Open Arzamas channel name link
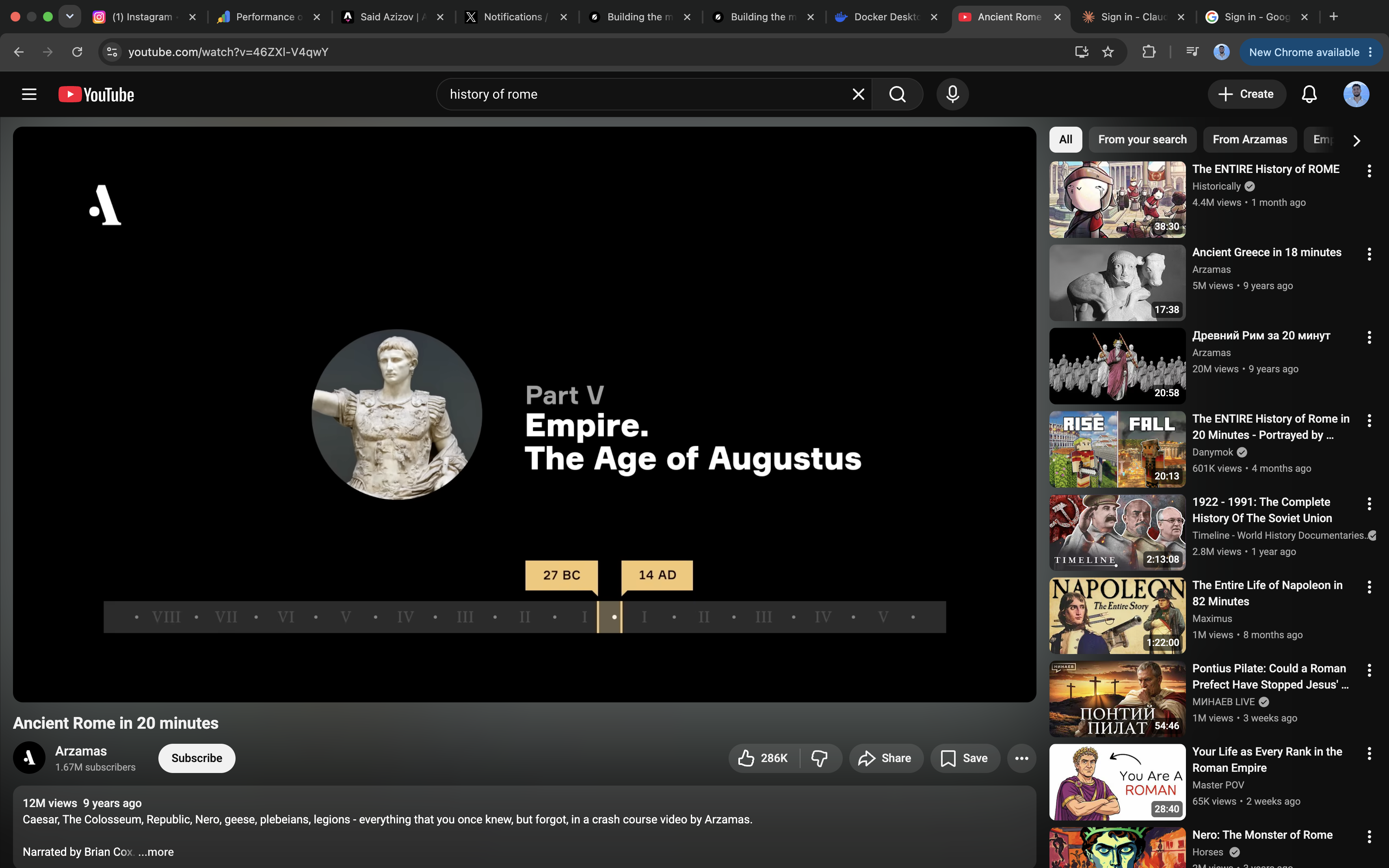The height and width of the screenshot is (868, 1389). click(x=81, y=751)
